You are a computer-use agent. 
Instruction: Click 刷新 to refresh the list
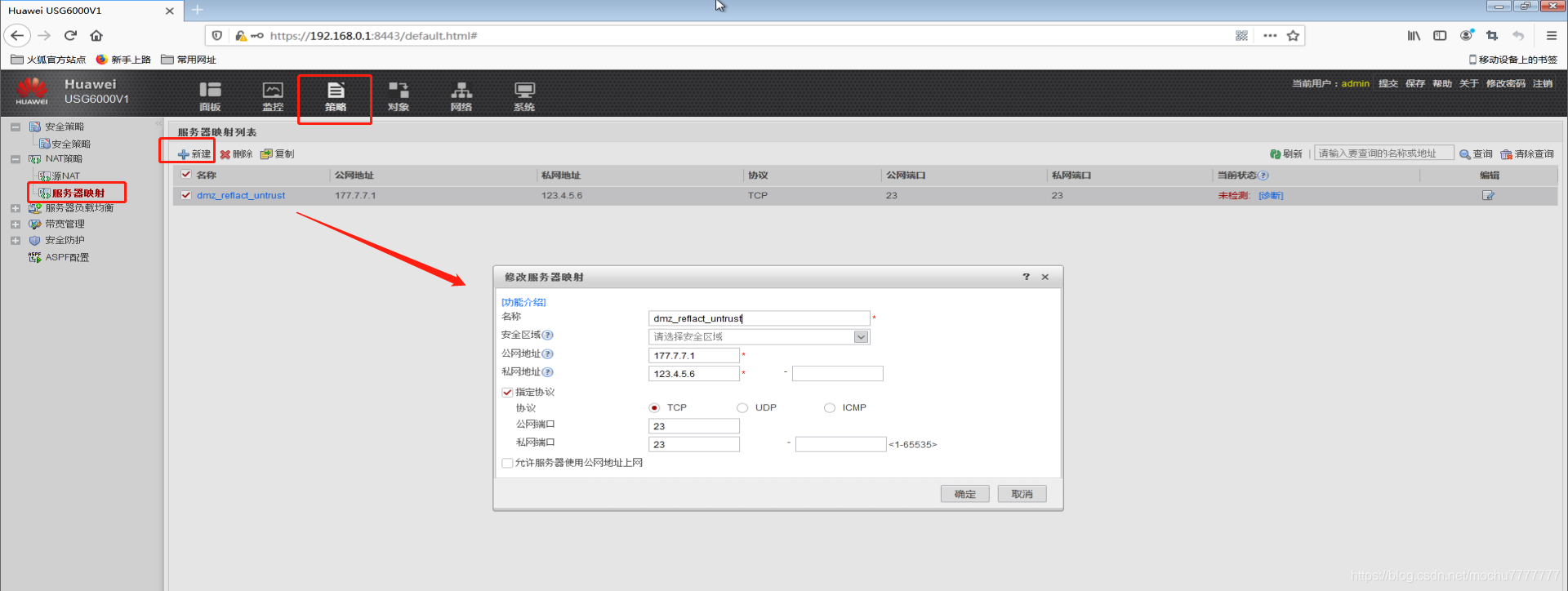click(1286, 154)
